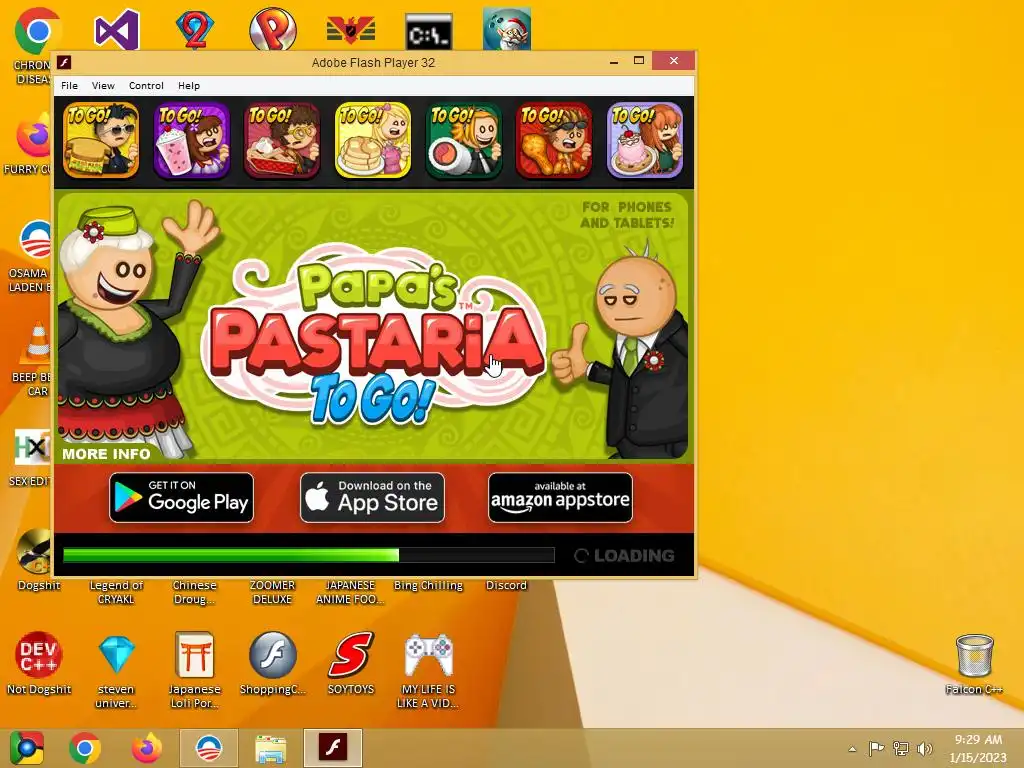Select the To Go sandwich game icon
The image size is (1024, 768).
101,140
